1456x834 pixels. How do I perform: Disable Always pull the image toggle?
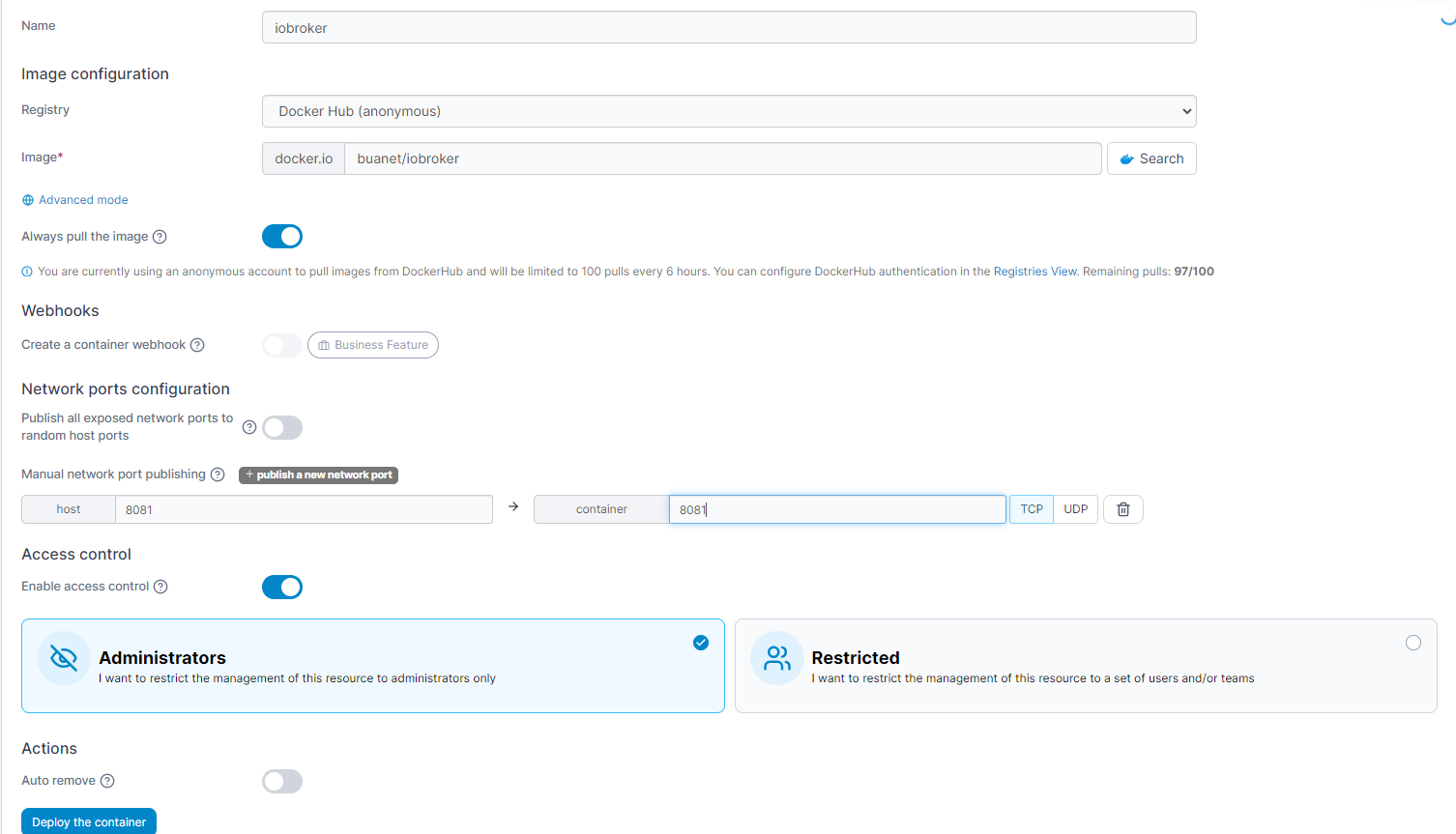282,237
